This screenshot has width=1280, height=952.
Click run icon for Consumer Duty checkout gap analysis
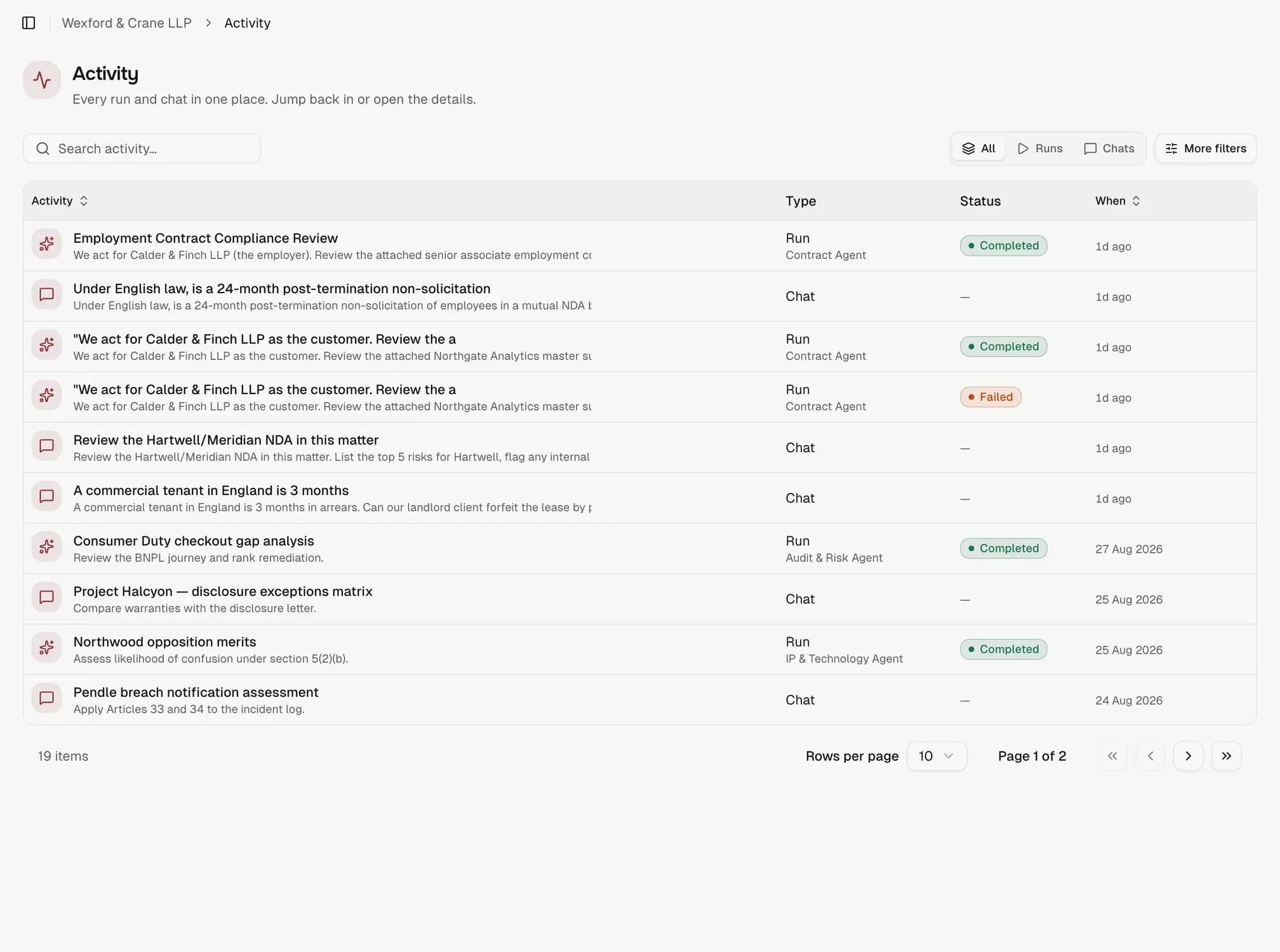pyautogui.click(x=46, y=546)
